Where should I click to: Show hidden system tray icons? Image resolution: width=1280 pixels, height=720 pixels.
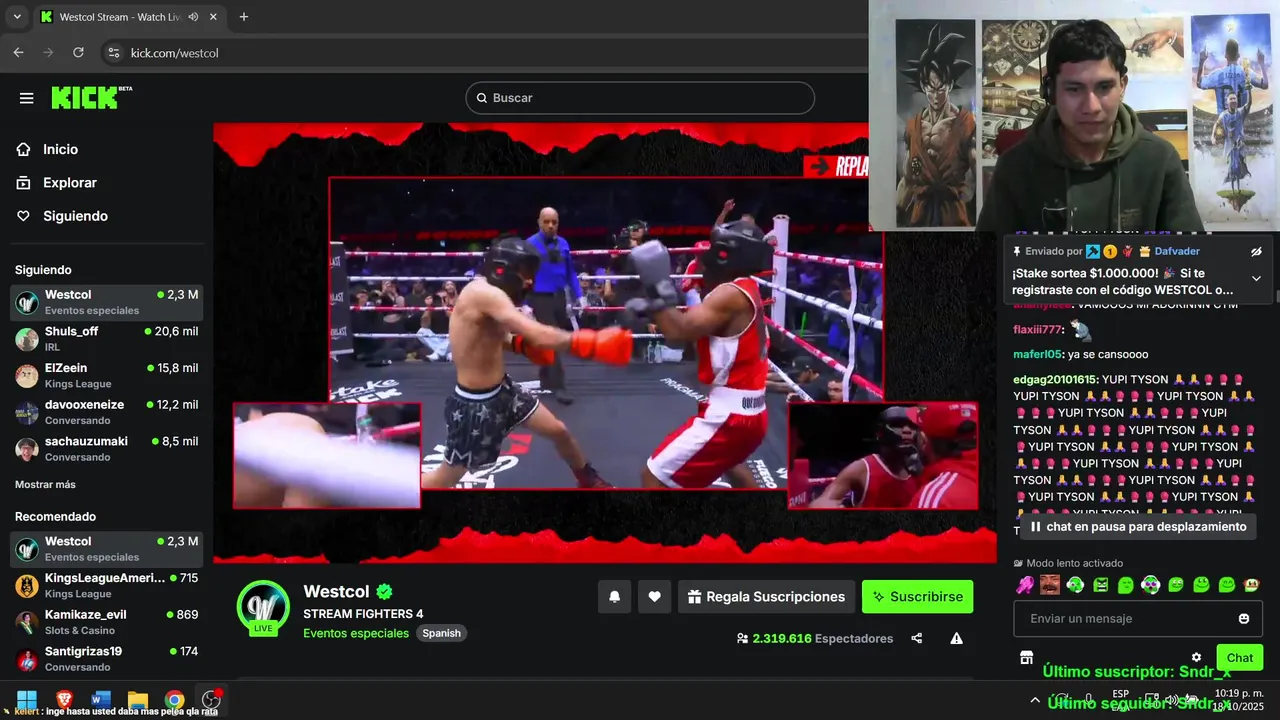1035,700
